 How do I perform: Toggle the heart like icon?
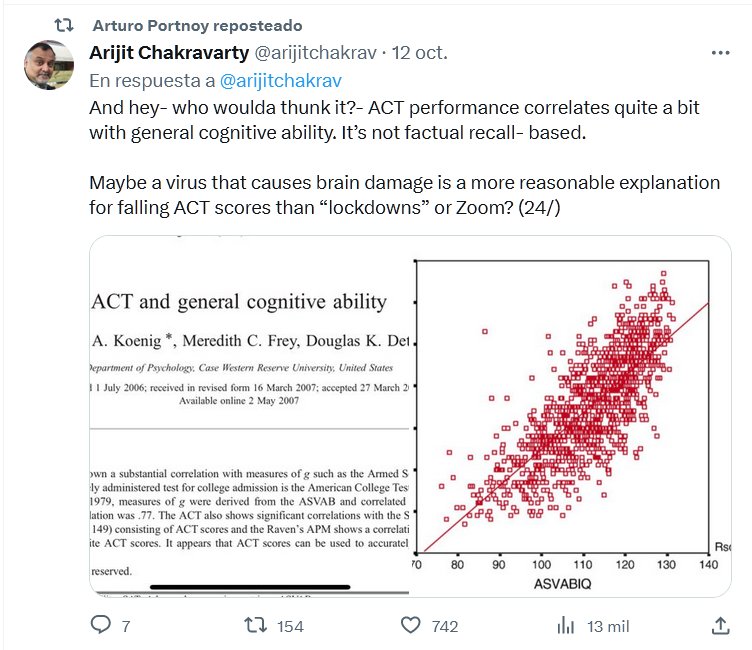pyautogui.click(x=410, y=625)
